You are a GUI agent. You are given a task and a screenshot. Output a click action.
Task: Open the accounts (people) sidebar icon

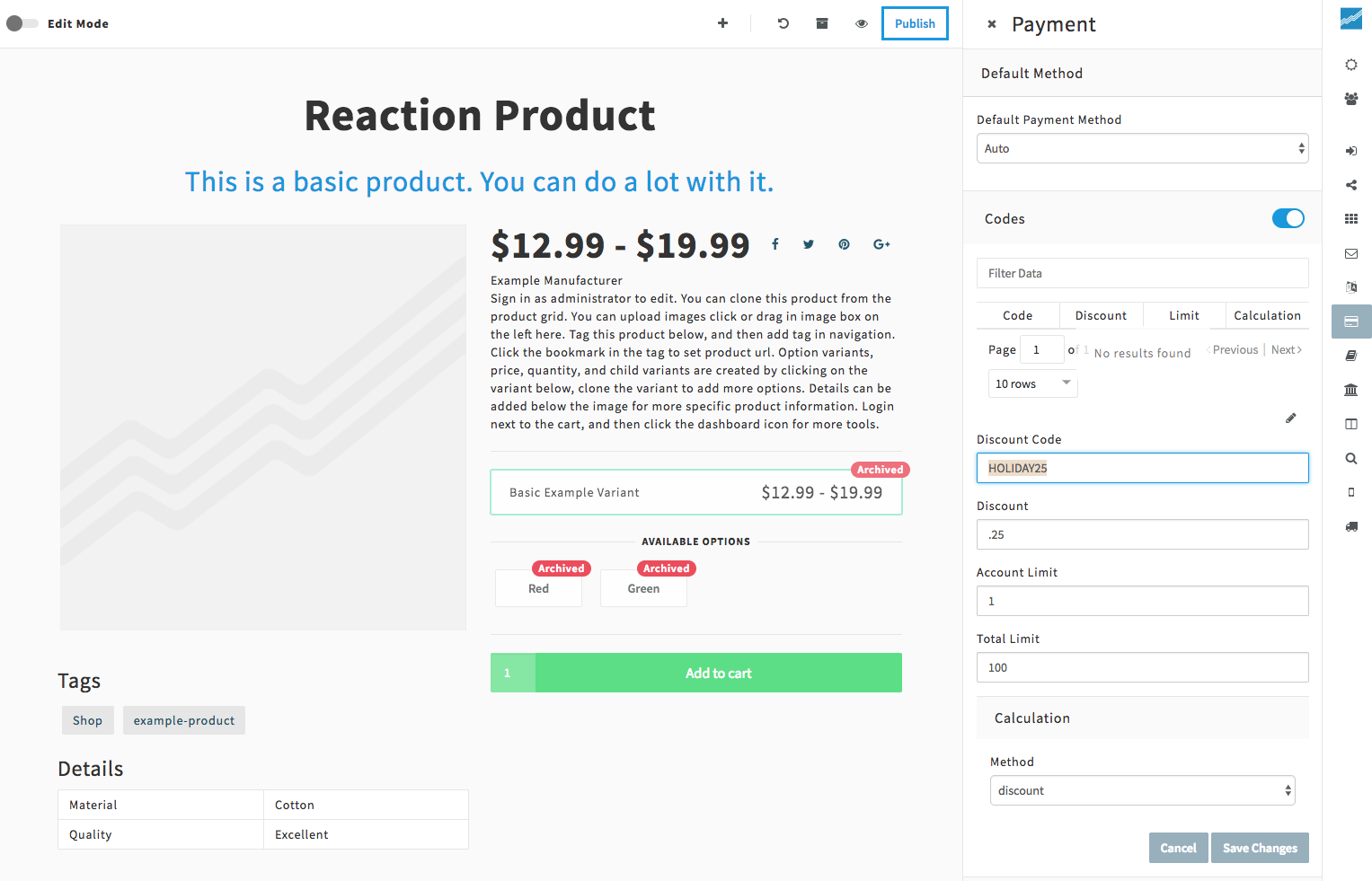(1350, 99)
